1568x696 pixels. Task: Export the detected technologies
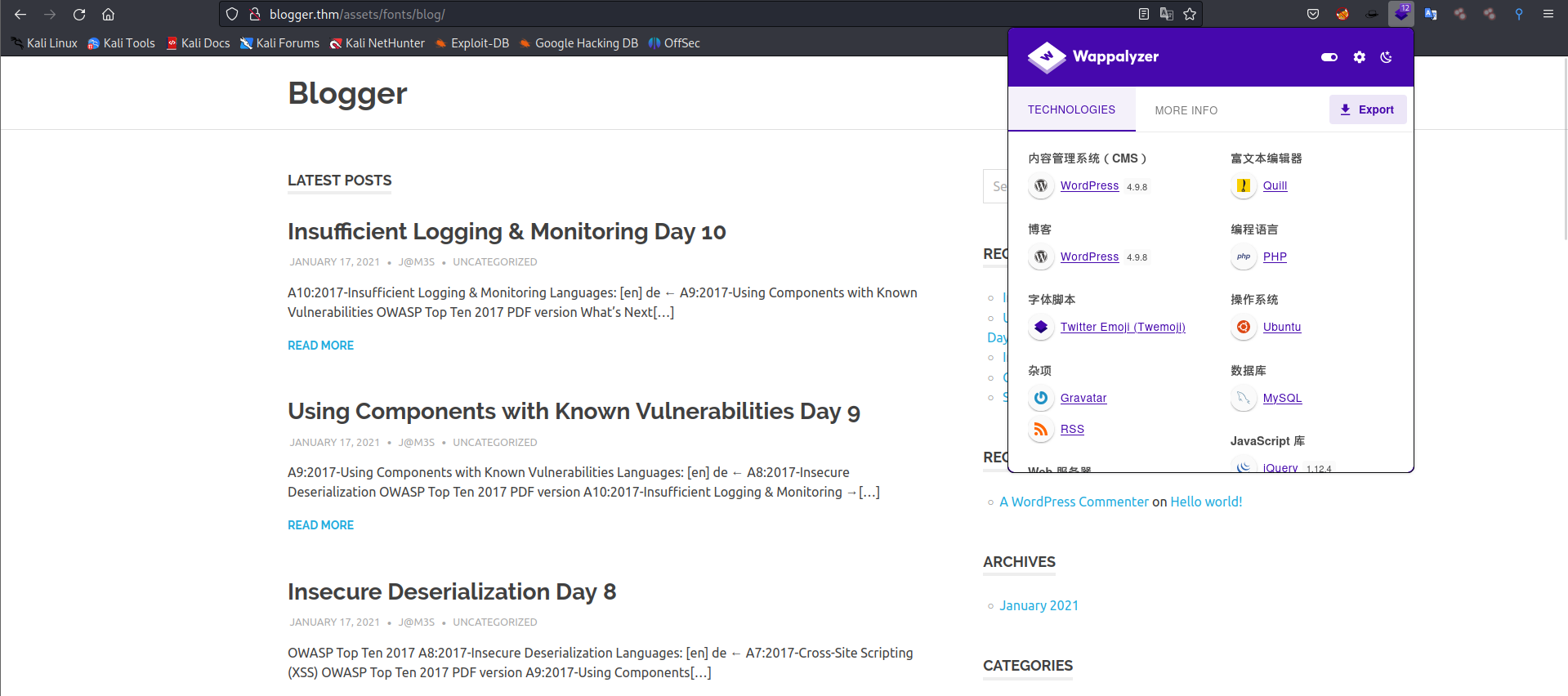coord(1368,109)
